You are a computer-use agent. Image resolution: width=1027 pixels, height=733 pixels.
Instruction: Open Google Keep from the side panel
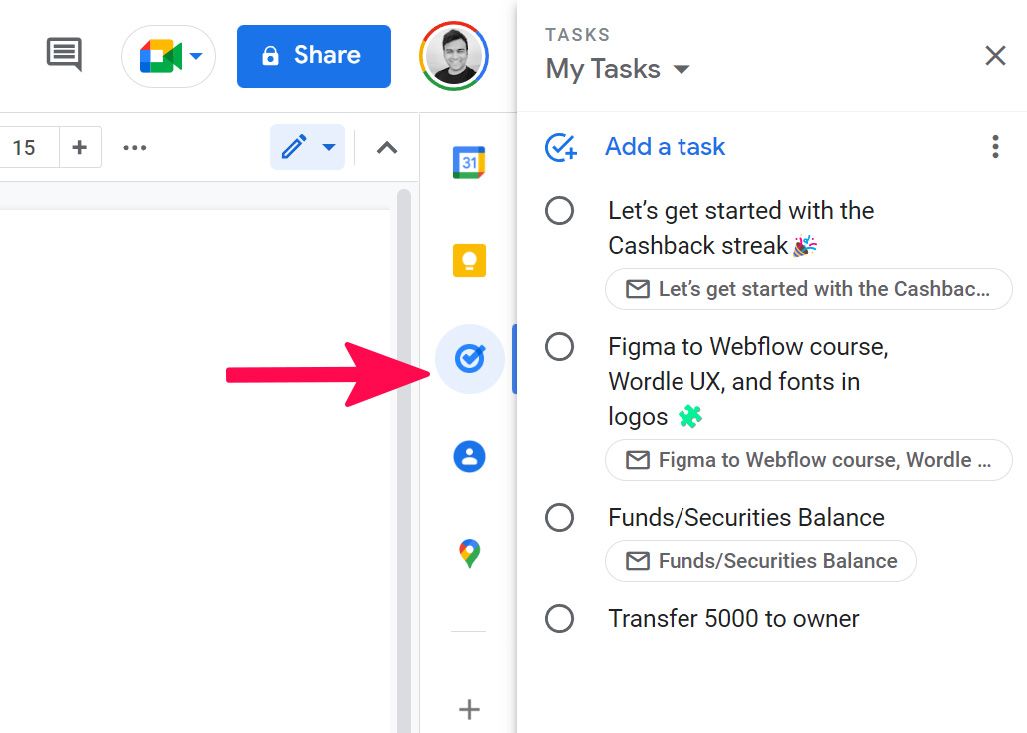pyautogui.click(x=468, y=260)
